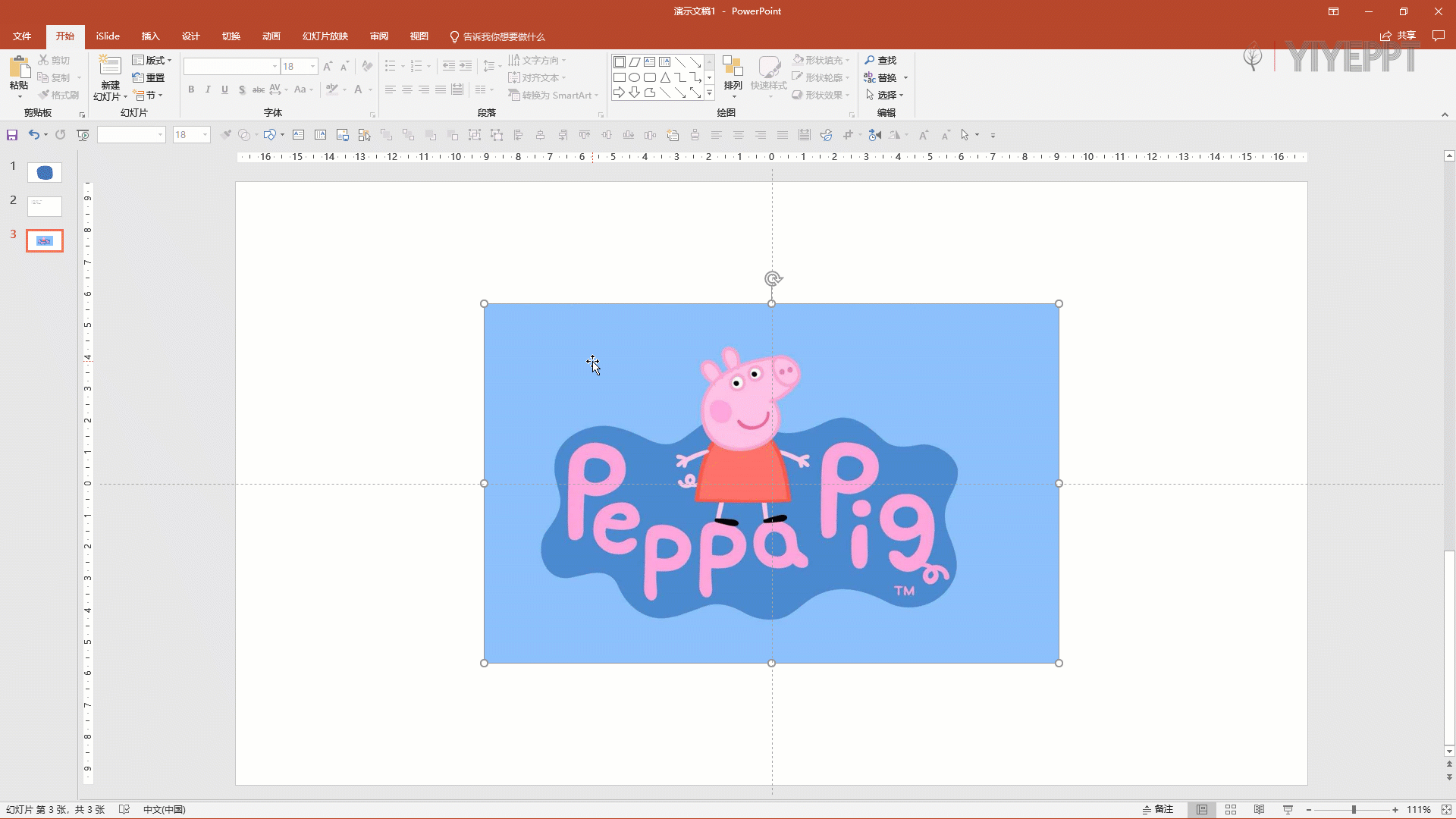Click the rotation handle above the picture

pos(772,278)
